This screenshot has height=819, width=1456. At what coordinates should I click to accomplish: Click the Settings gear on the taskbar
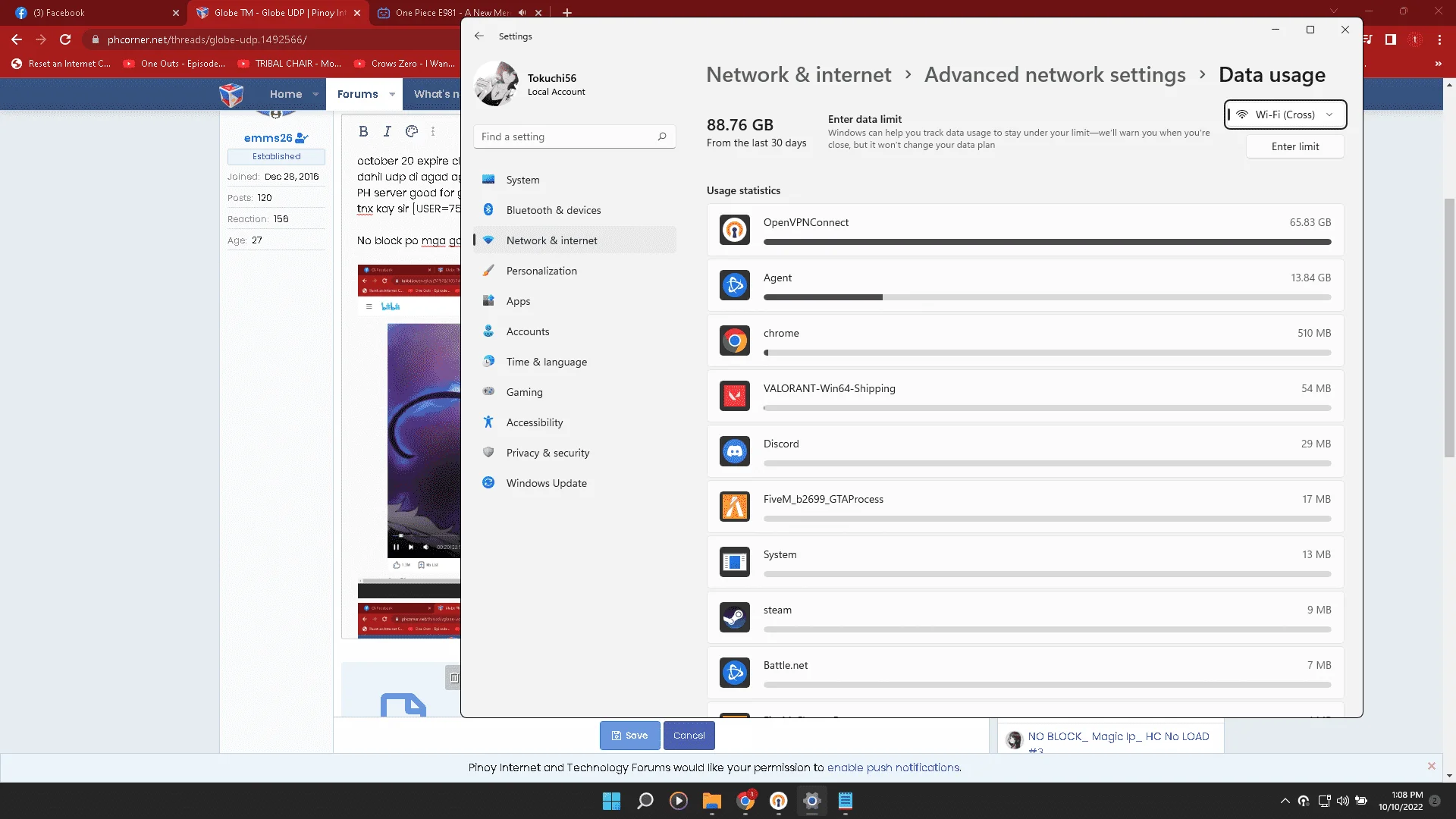click(x=812, y=801)
